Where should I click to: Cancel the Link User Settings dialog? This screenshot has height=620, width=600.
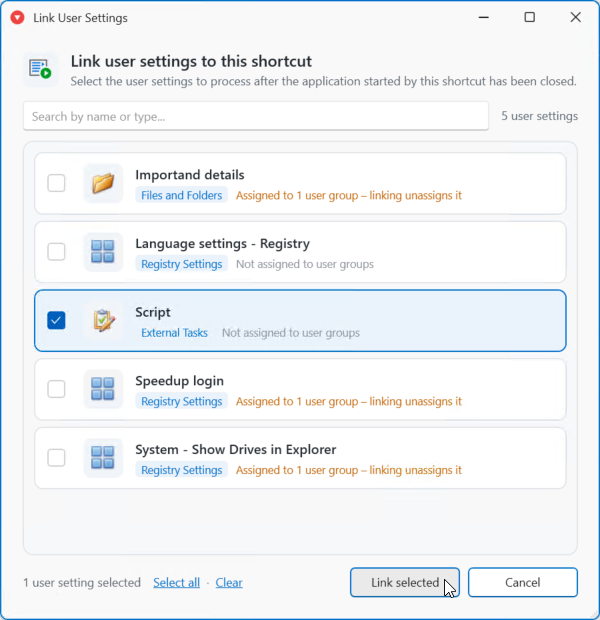[522, 582]
